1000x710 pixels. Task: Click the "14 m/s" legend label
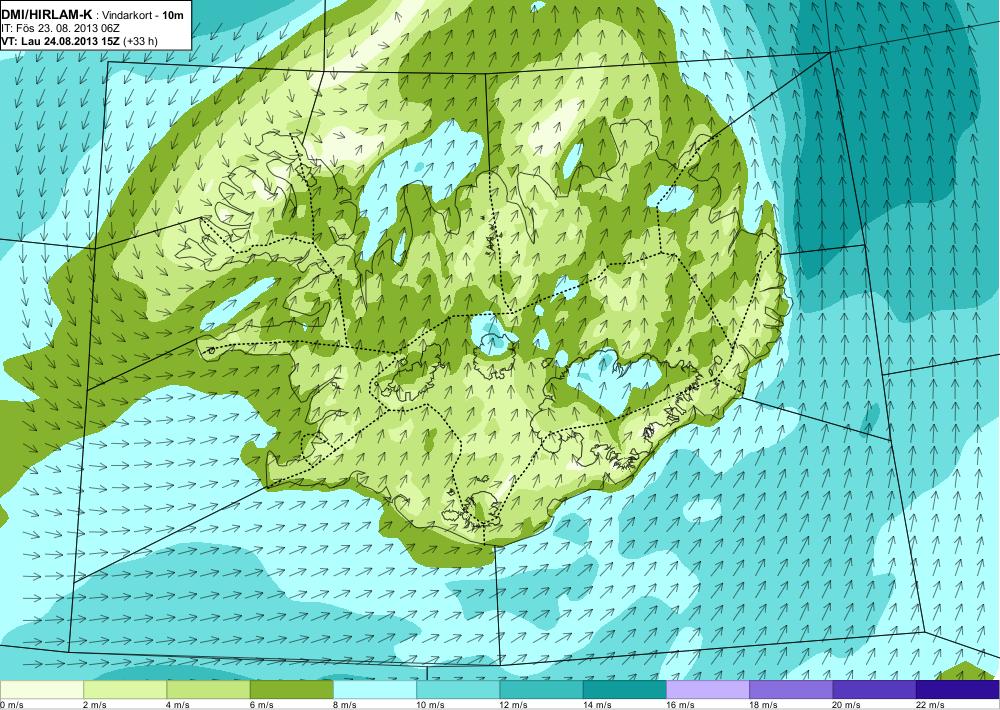(598, 705)
